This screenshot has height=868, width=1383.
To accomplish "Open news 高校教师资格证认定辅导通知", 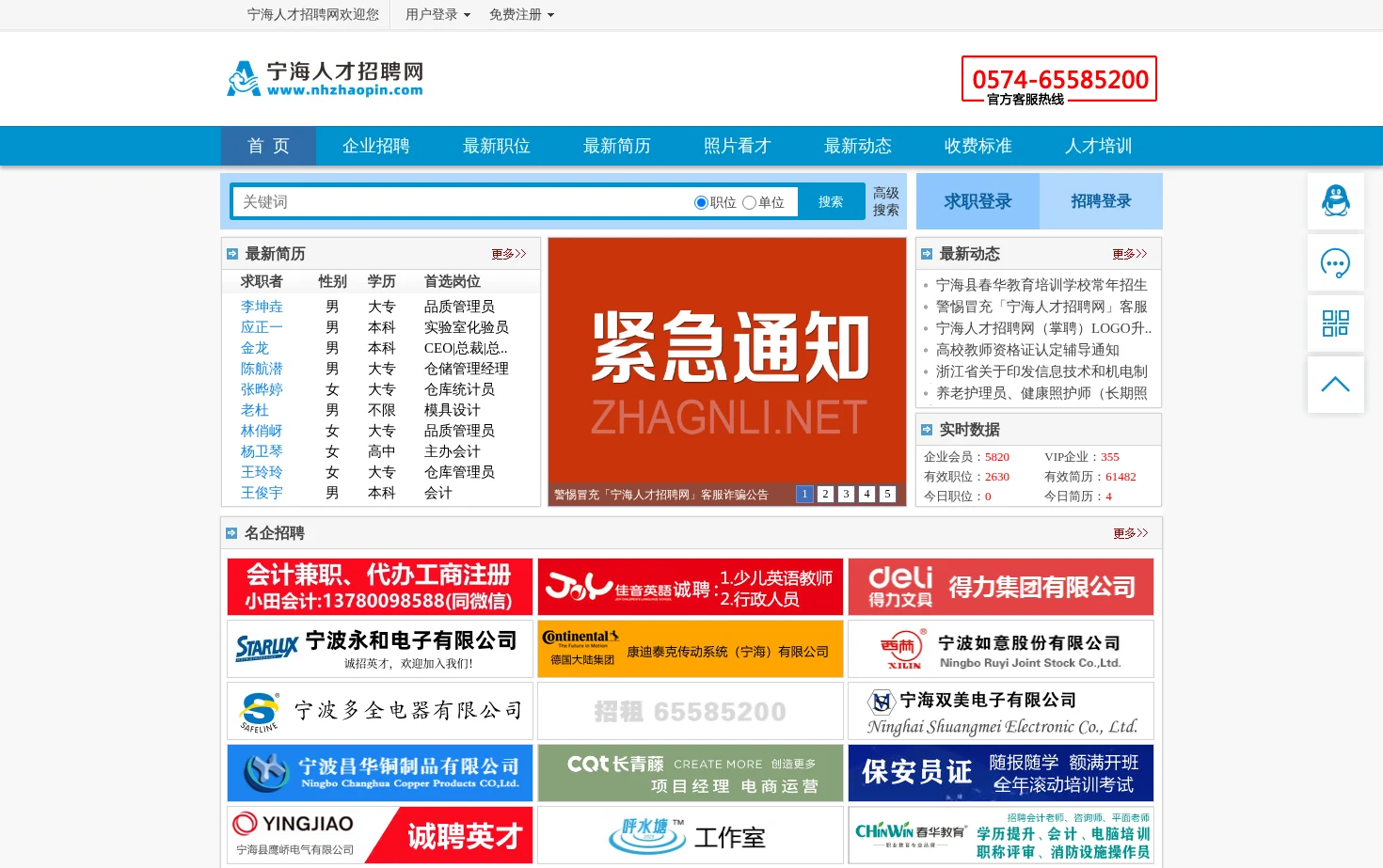I will pyautogui.click(x=1027, y=350).
